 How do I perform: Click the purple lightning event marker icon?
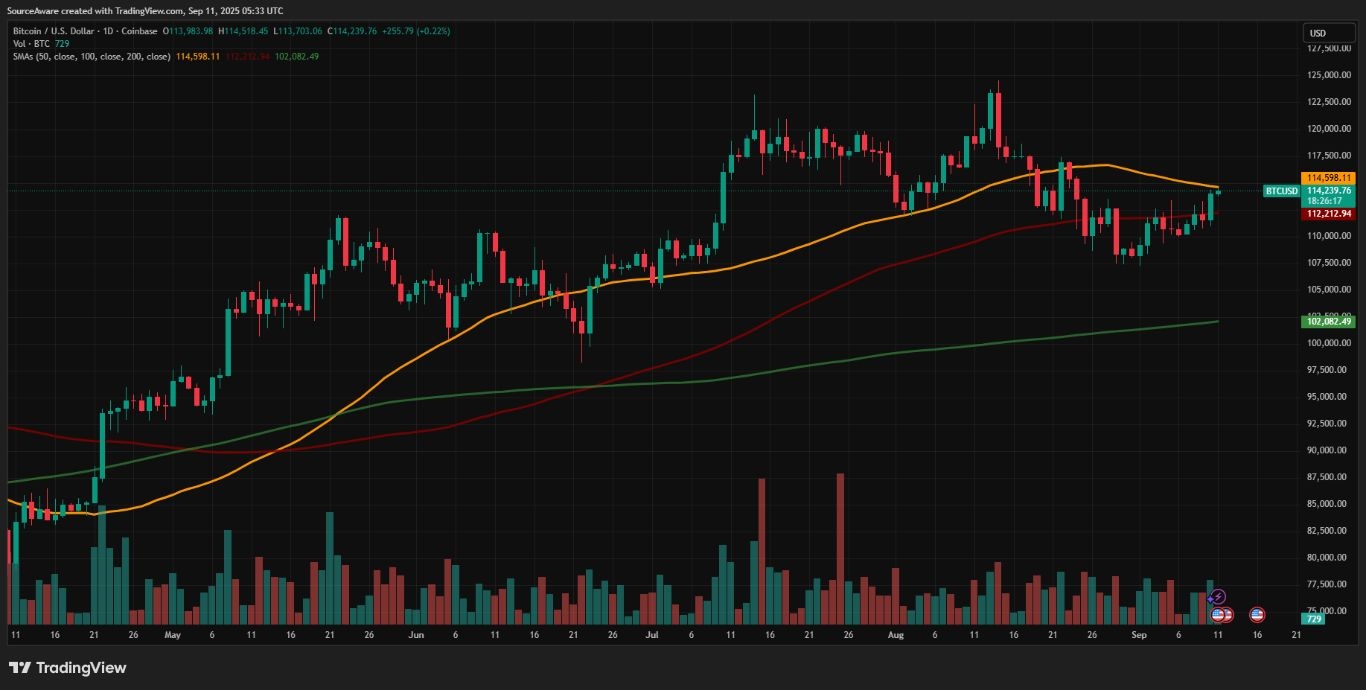(x=1218, y=595)
